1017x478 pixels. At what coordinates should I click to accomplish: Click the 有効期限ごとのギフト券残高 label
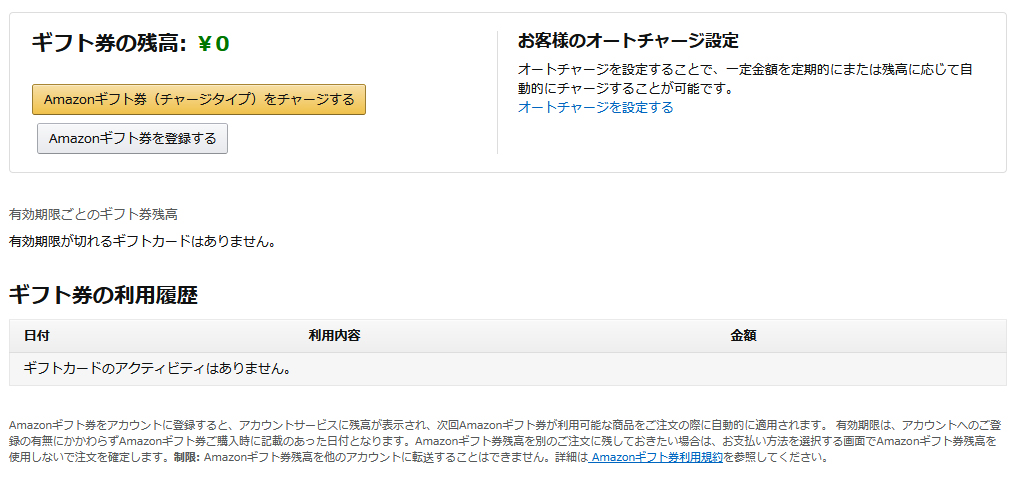point(93,215)
